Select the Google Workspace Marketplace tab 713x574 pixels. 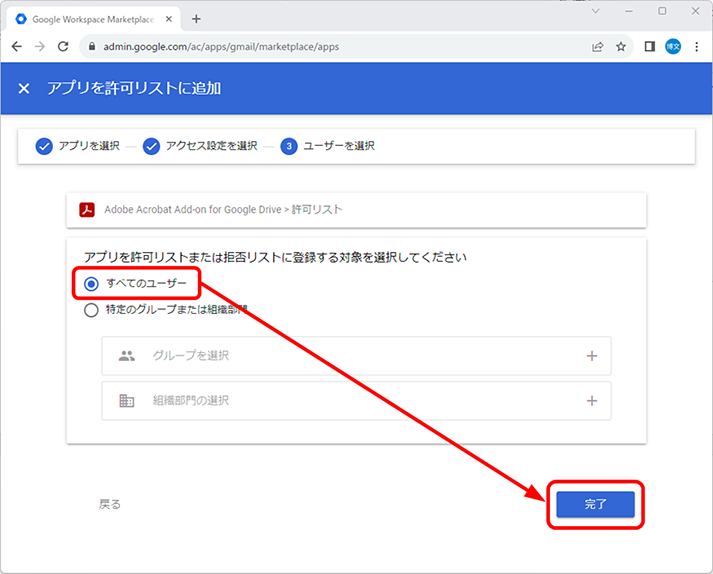coord(93,19)
